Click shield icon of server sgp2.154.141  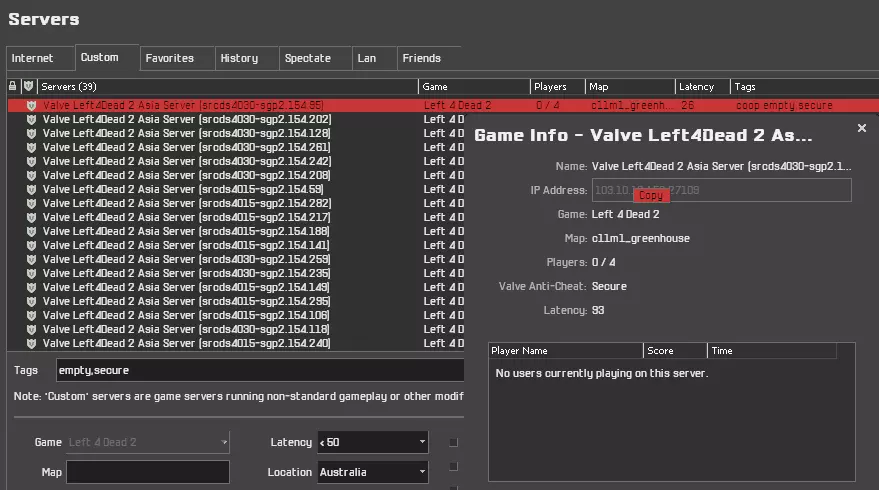click(x=31, y=246)
